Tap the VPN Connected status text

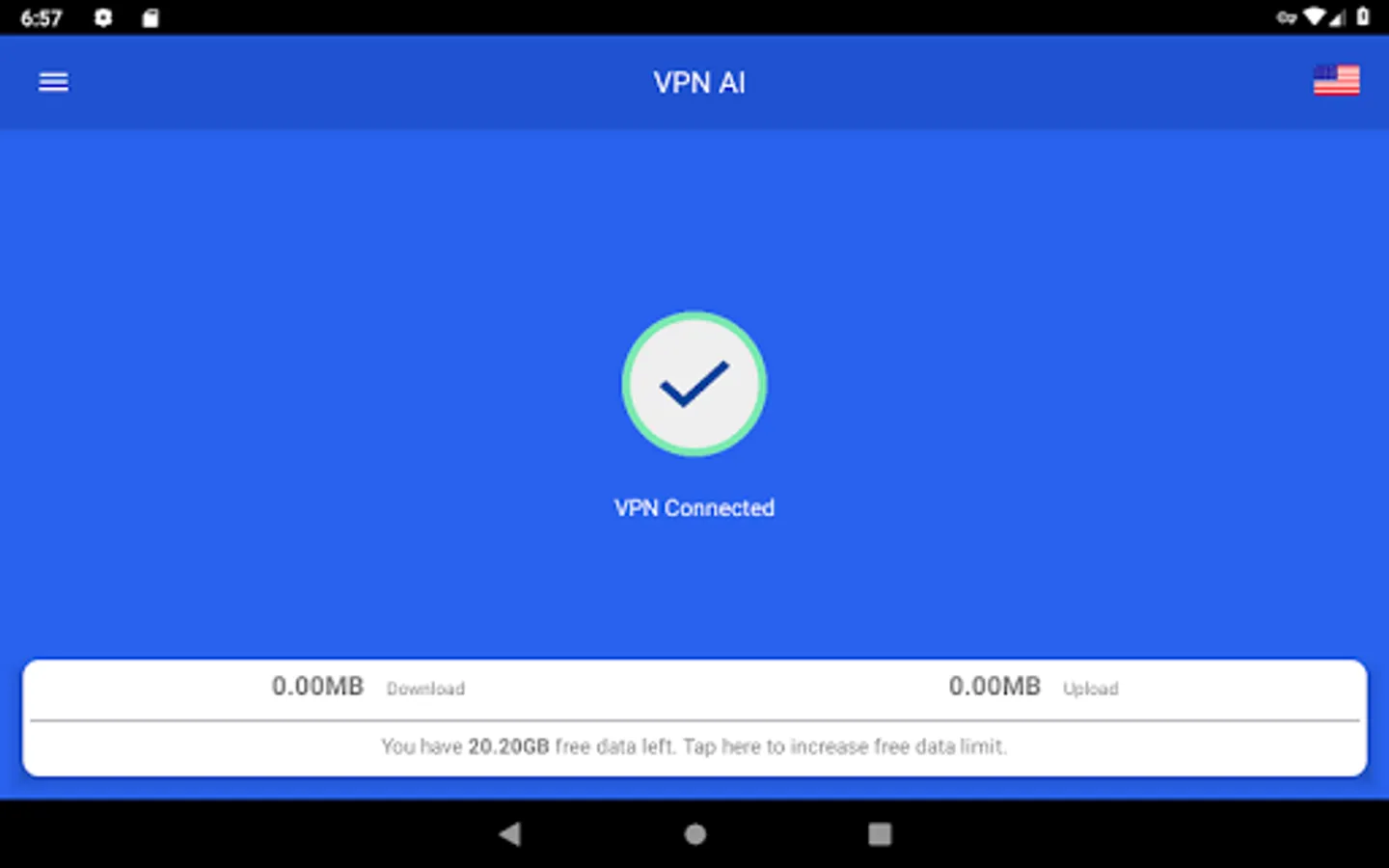pyautogui.click(x=694, y=508)
